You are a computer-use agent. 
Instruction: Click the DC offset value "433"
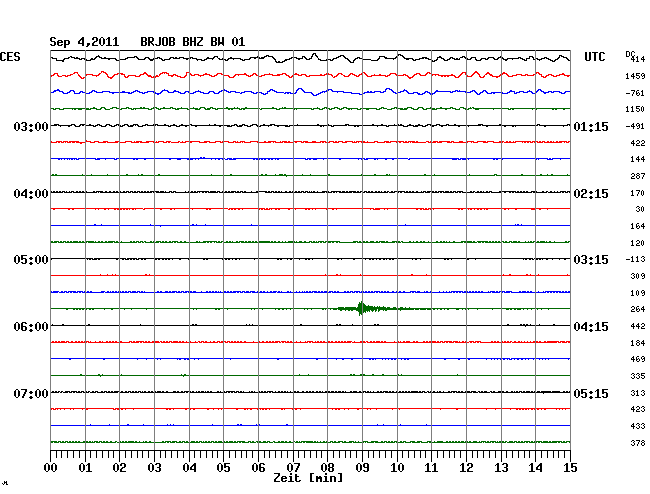638,426
